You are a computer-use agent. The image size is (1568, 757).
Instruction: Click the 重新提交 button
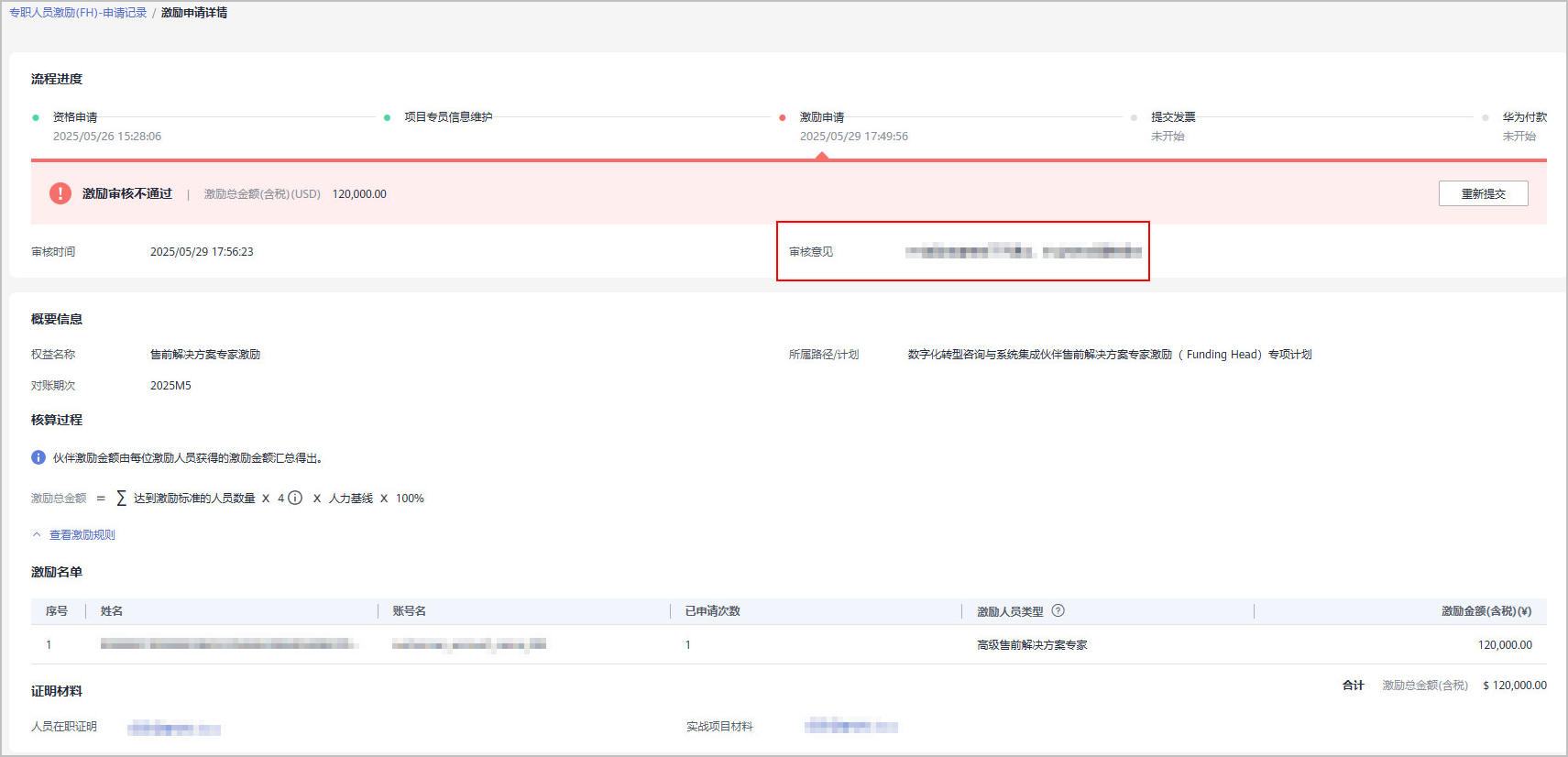pos(1483,193)
